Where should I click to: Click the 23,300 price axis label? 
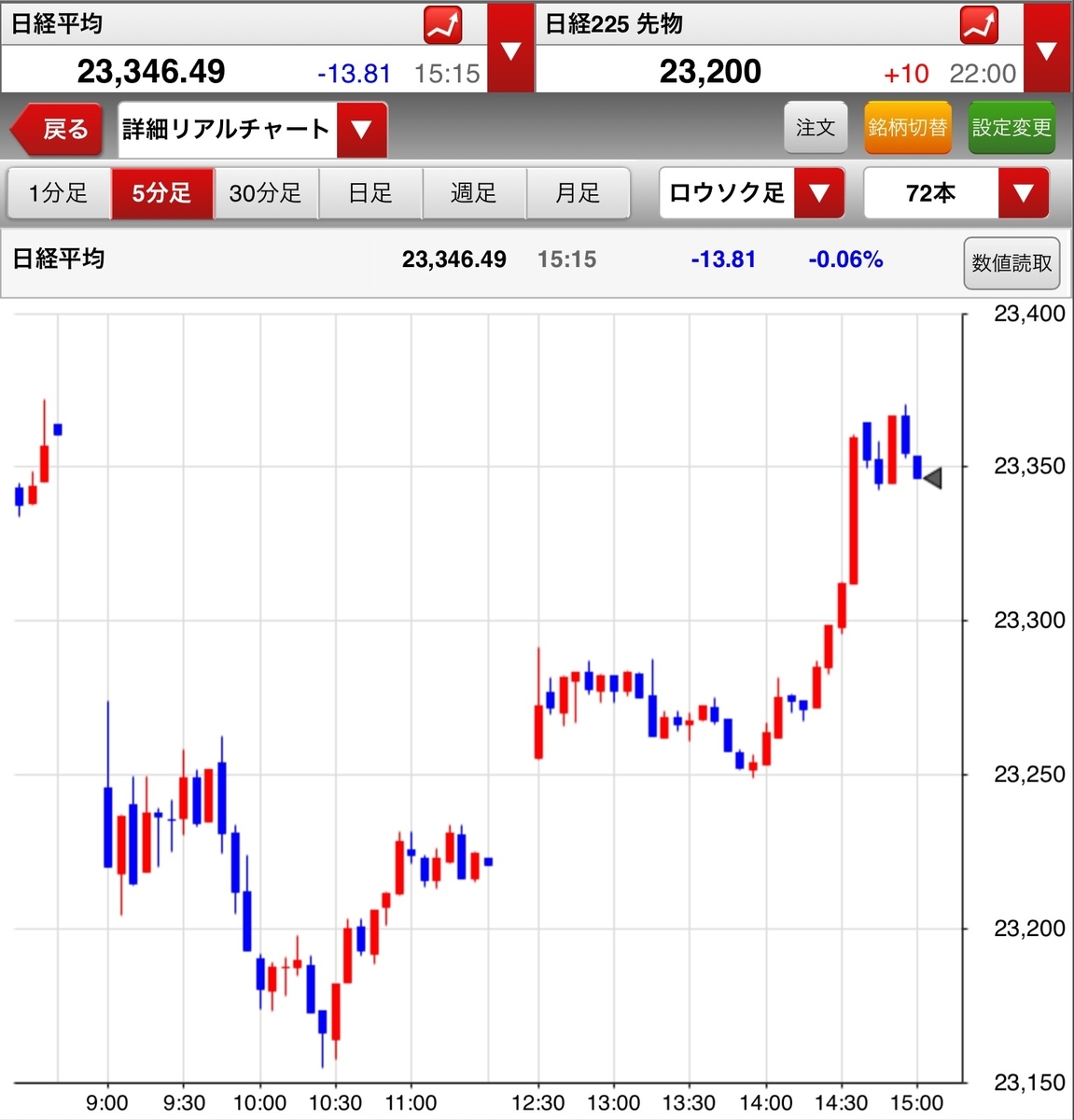[1029, 621]
